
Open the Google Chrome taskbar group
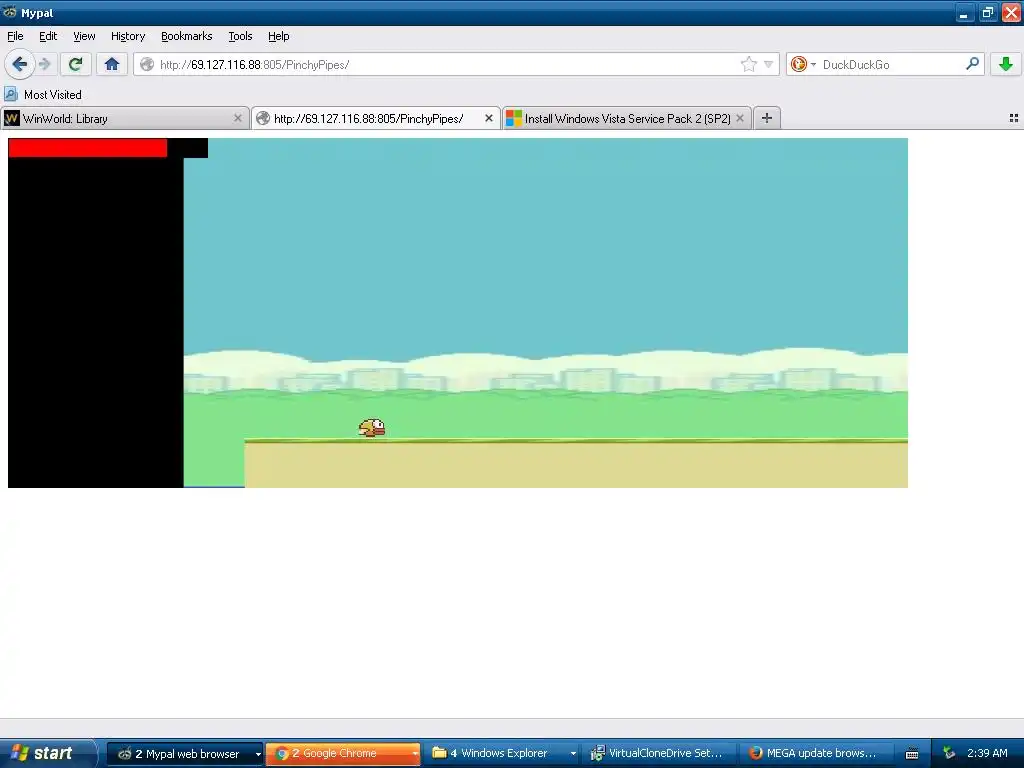pos(342,753)
